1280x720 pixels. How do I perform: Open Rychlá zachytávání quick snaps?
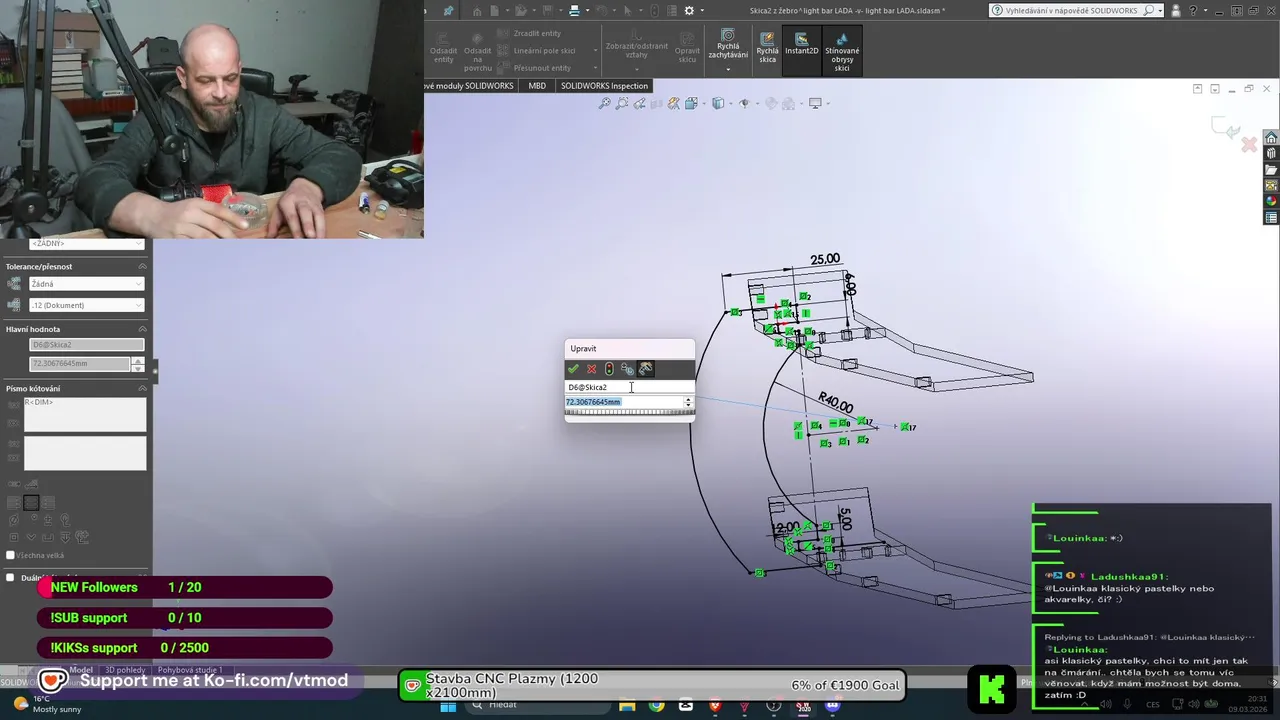pyautogui.click(x=728, y=43)
